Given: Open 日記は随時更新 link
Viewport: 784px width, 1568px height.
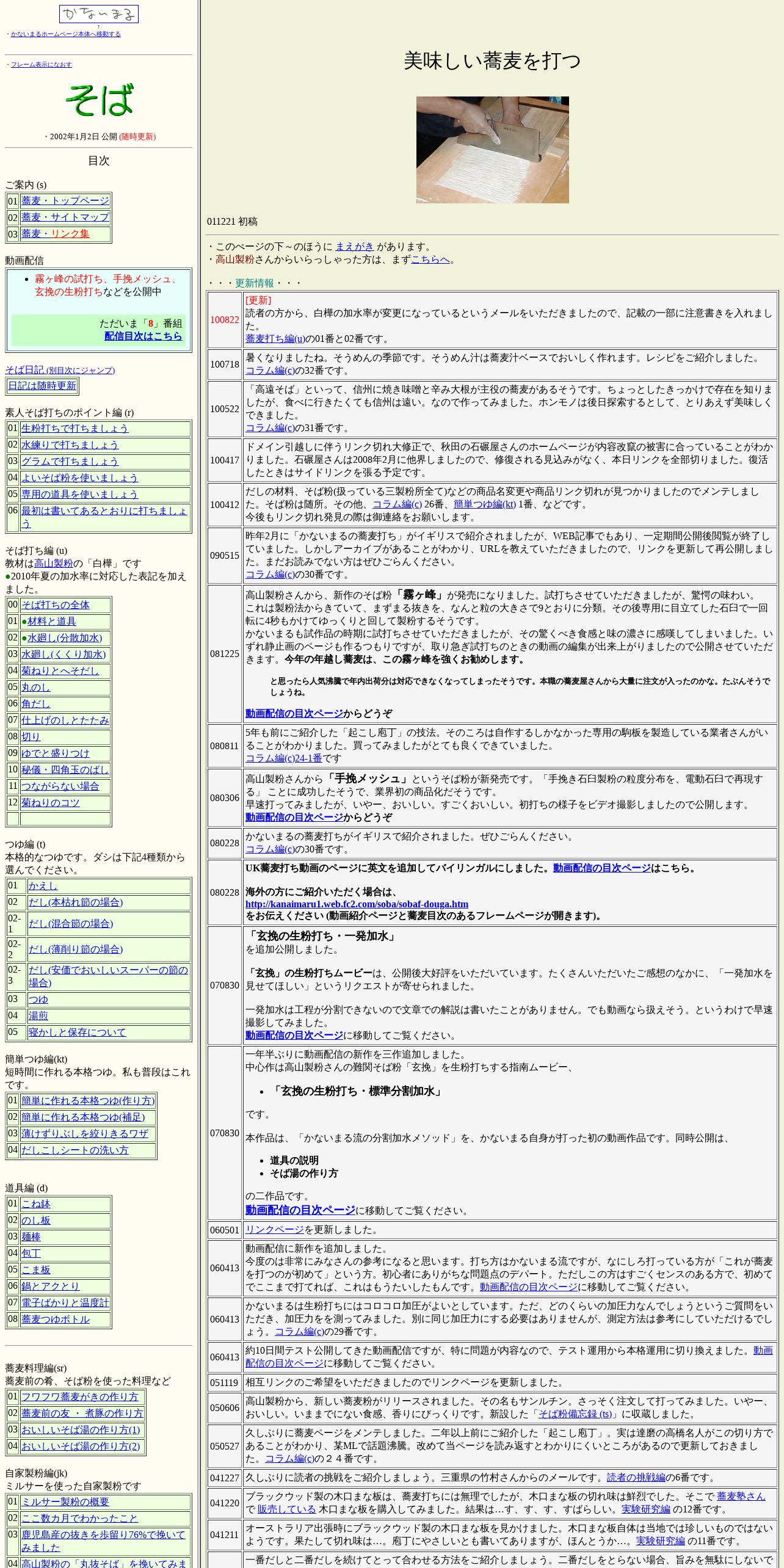Looking at the screenshot, I should 42,386.
